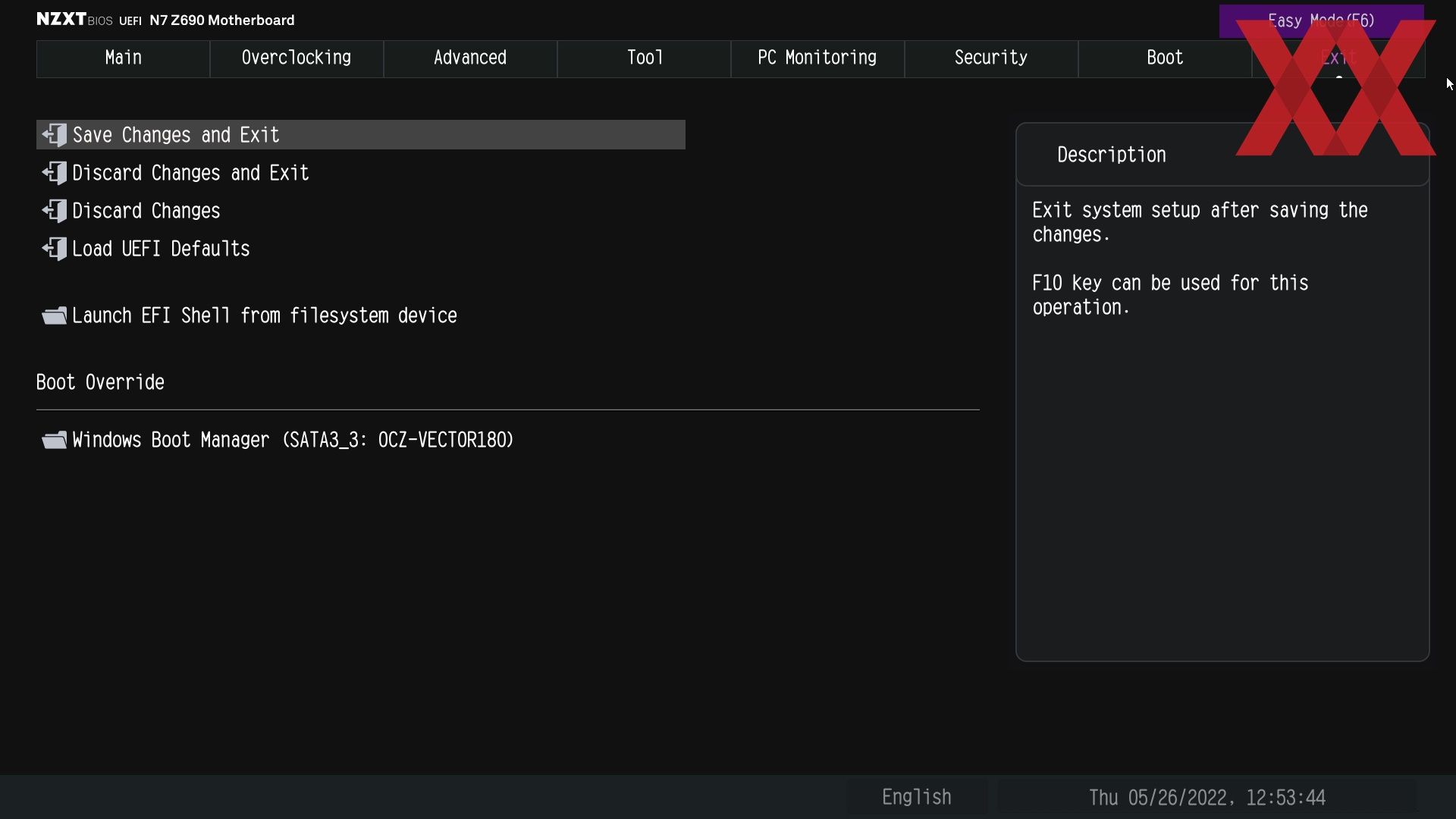Click the NZXT BIOS logo
The image size is (1456, 819).
click(74, 20)
